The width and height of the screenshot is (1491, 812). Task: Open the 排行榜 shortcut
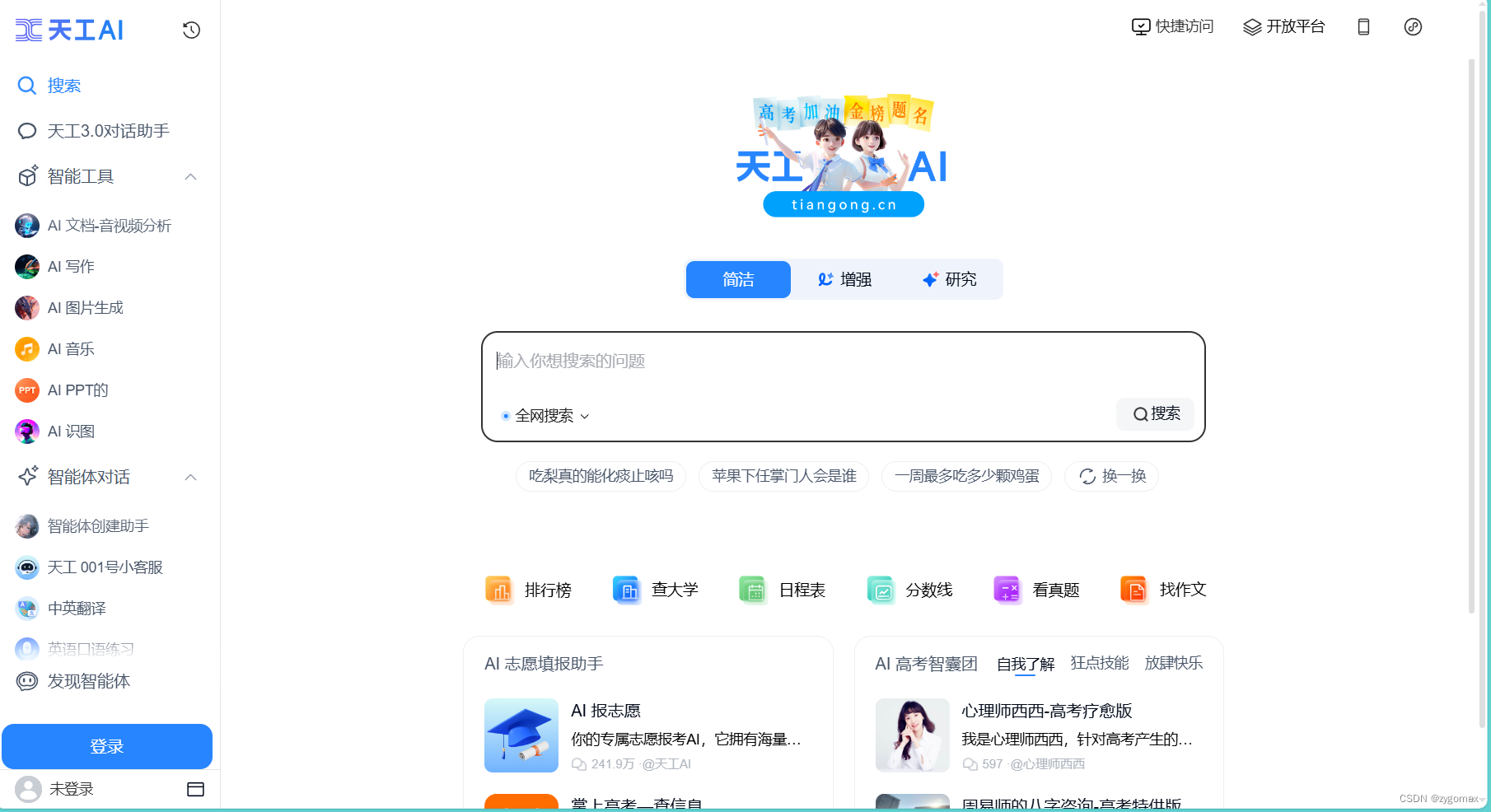click(529, 590)
